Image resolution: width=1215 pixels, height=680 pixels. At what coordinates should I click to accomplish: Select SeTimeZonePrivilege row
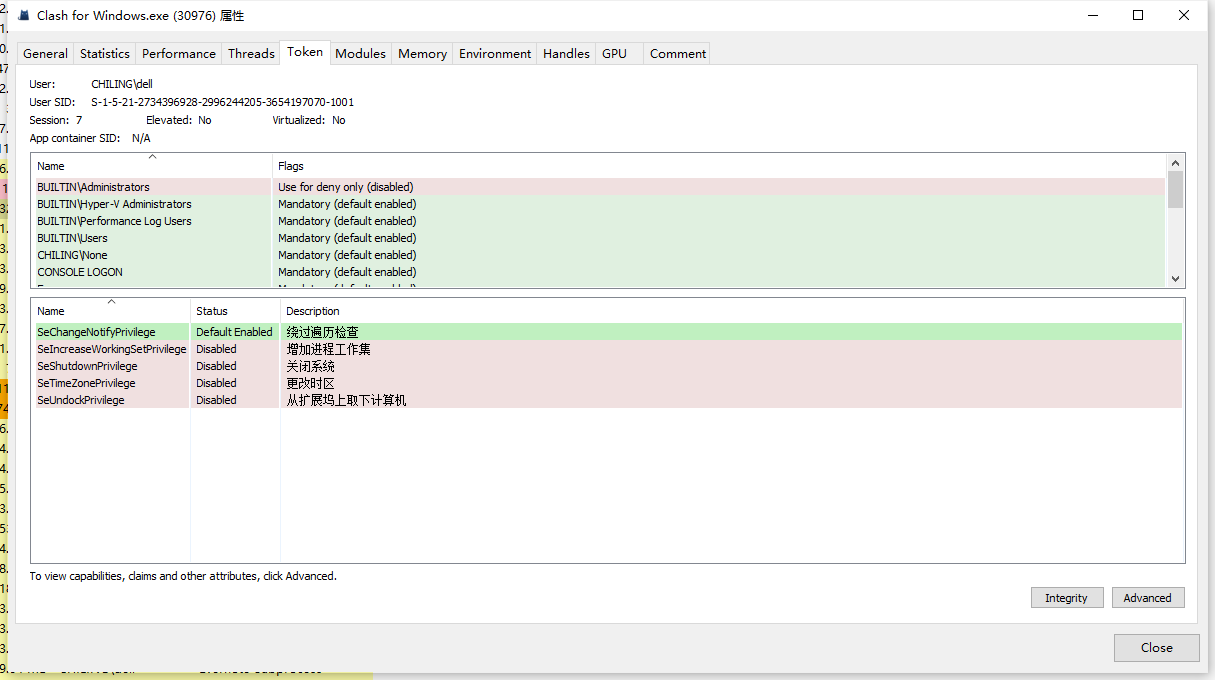click(x=608, y=383)
